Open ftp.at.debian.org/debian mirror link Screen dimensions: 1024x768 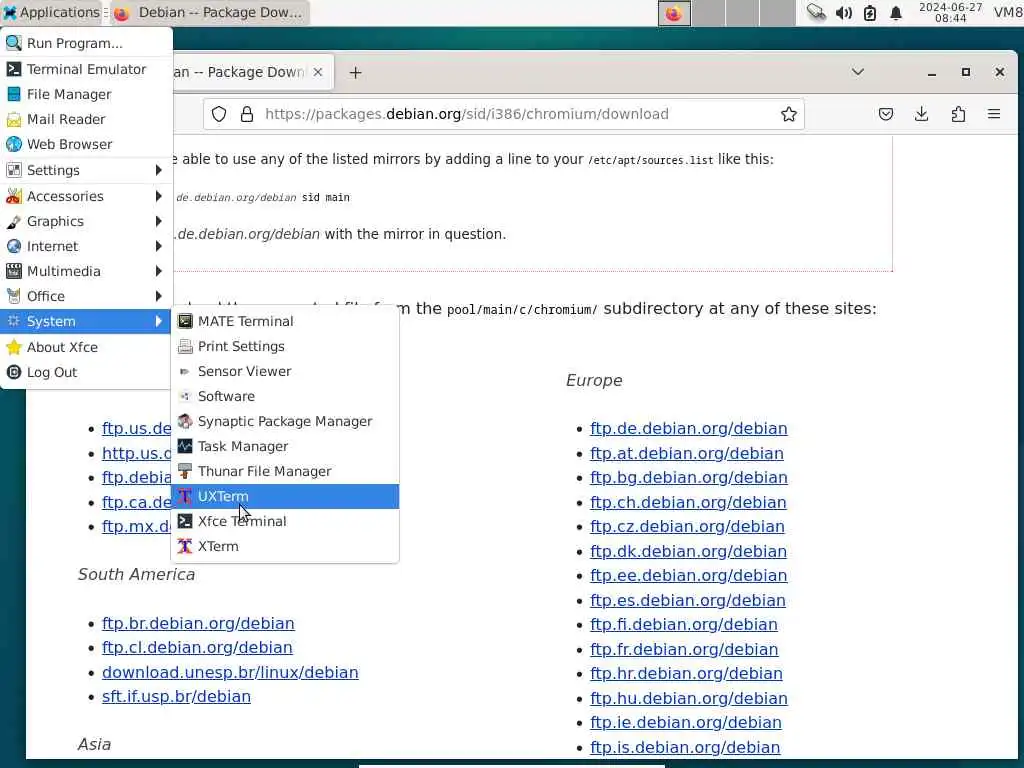coord(686,453)
